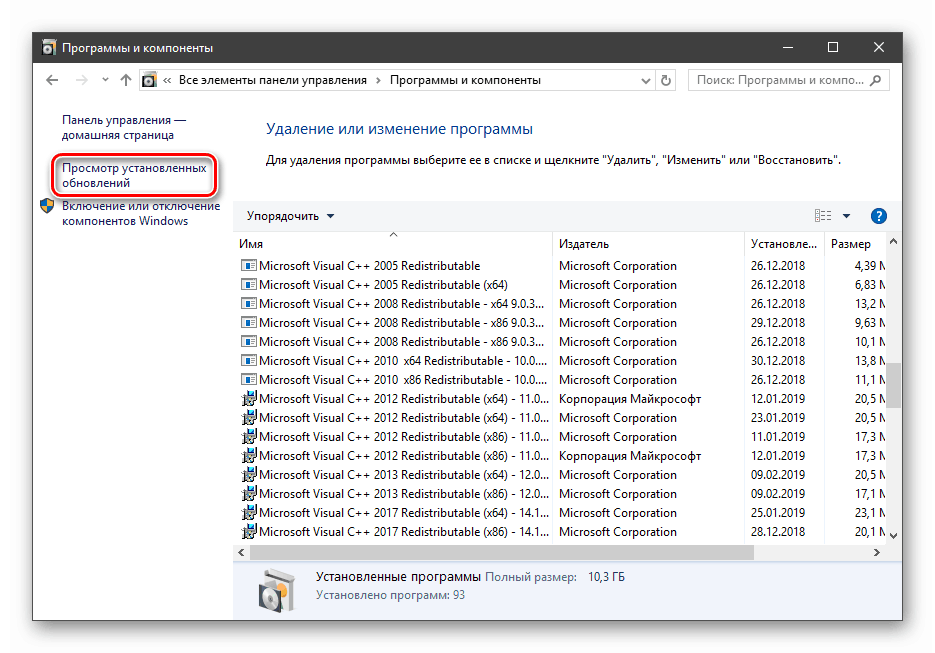Viewport: 935px width, 653px height.
Task: Click the scroll down arrow of list
Action: pyautogui.click(x=893, y=536)
